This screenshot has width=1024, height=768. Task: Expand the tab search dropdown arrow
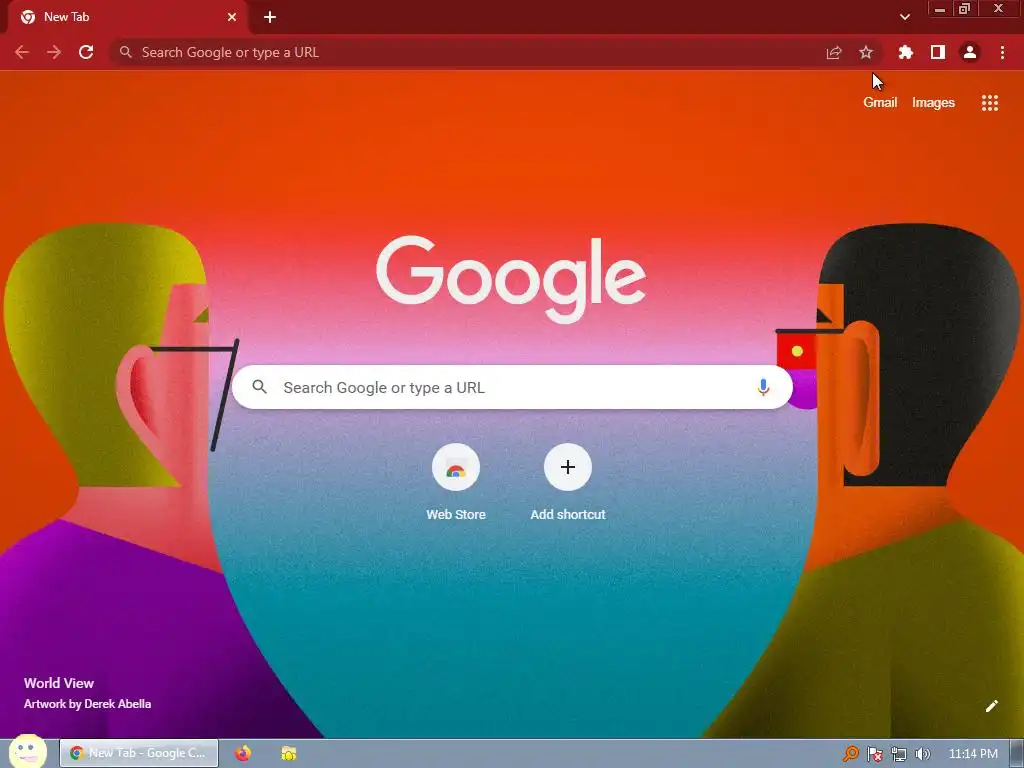click(904, 17)
